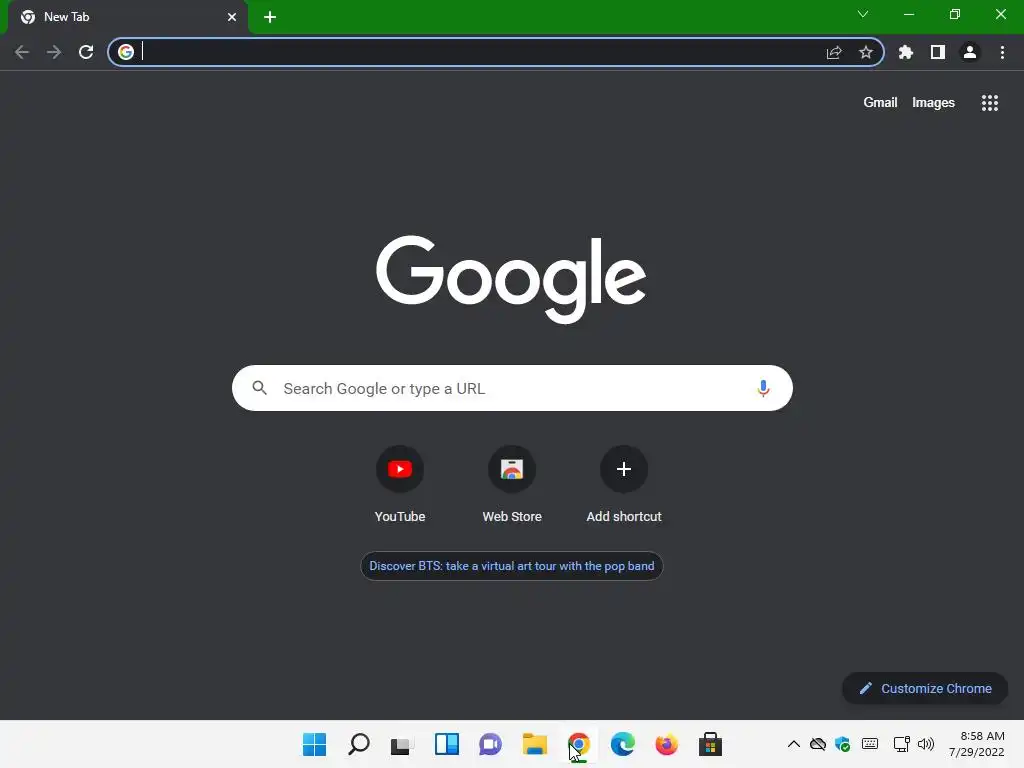Image resolution: width=1024 pixels, height=768 pixels.
Task: Open the Images link
Action: 933,103
